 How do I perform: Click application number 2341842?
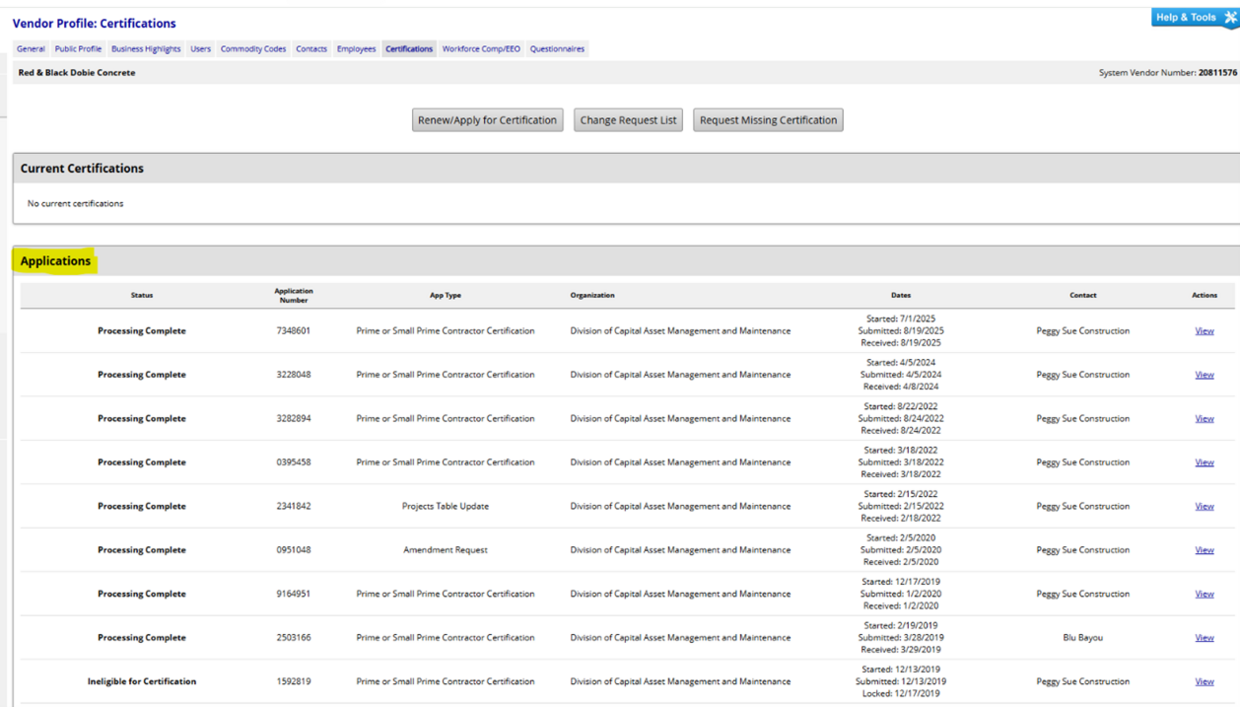[x=294, y=507]
